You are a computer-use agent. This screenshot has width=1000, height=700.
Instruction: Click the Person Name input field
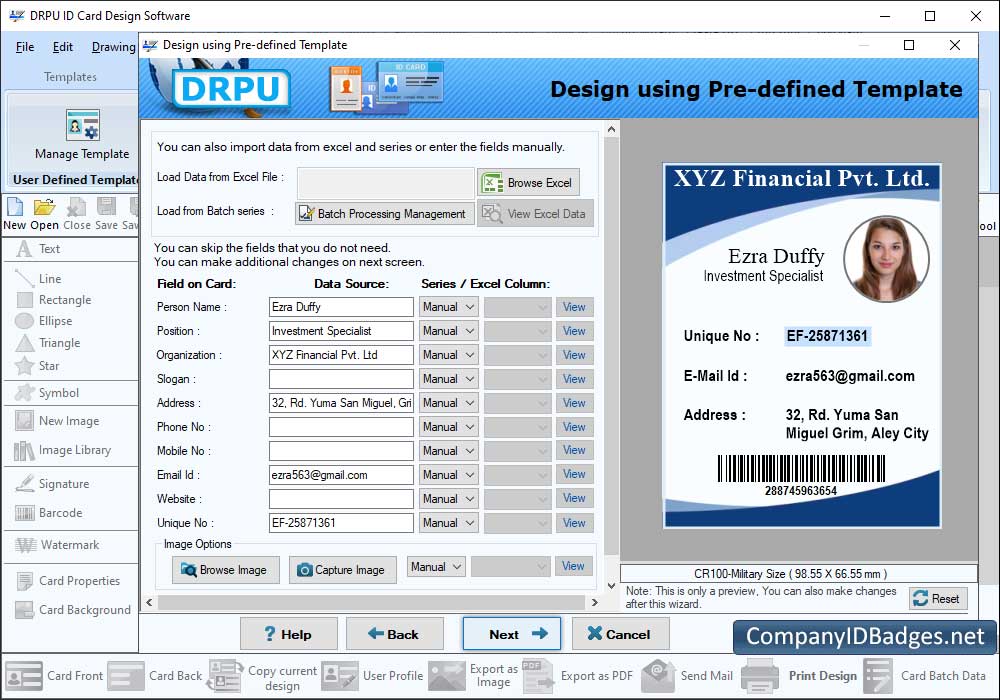pyautogui.click(x=341, y=307)
